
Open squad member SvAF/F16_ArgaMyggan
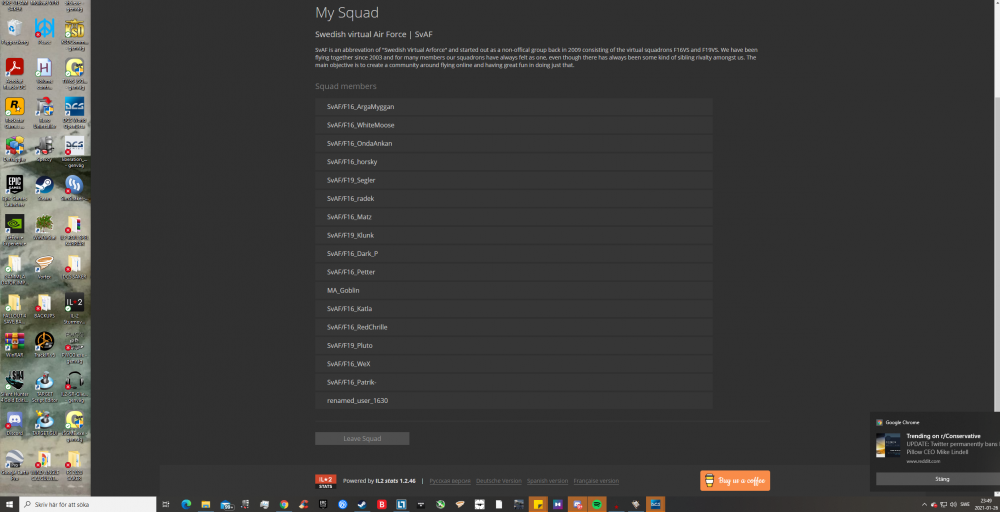coord(513,106)
